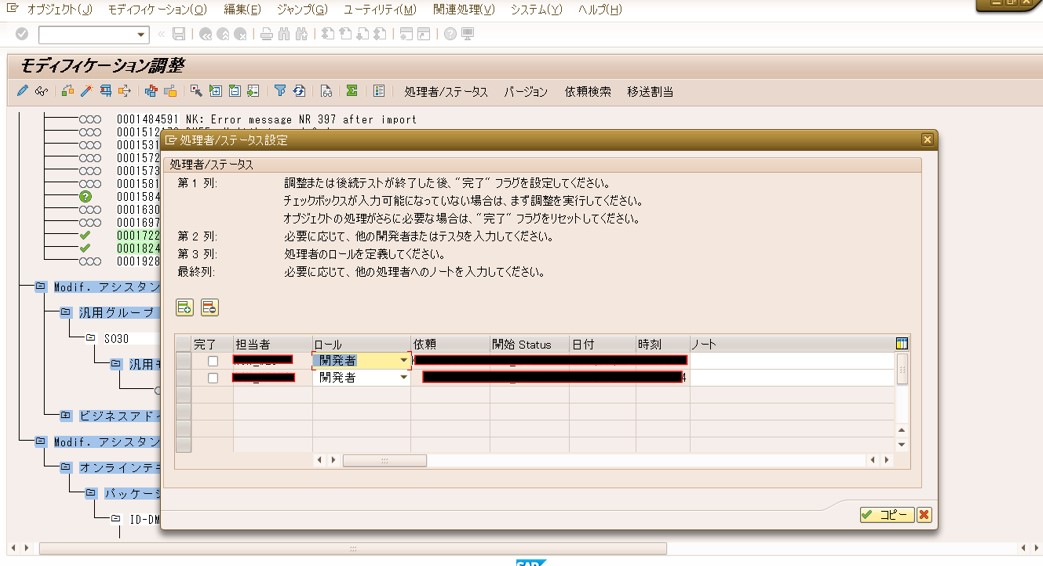Screen dimensions: 1043x566
Task: Click the filter funnel icon in toolbar
Action: click(280, 91)
